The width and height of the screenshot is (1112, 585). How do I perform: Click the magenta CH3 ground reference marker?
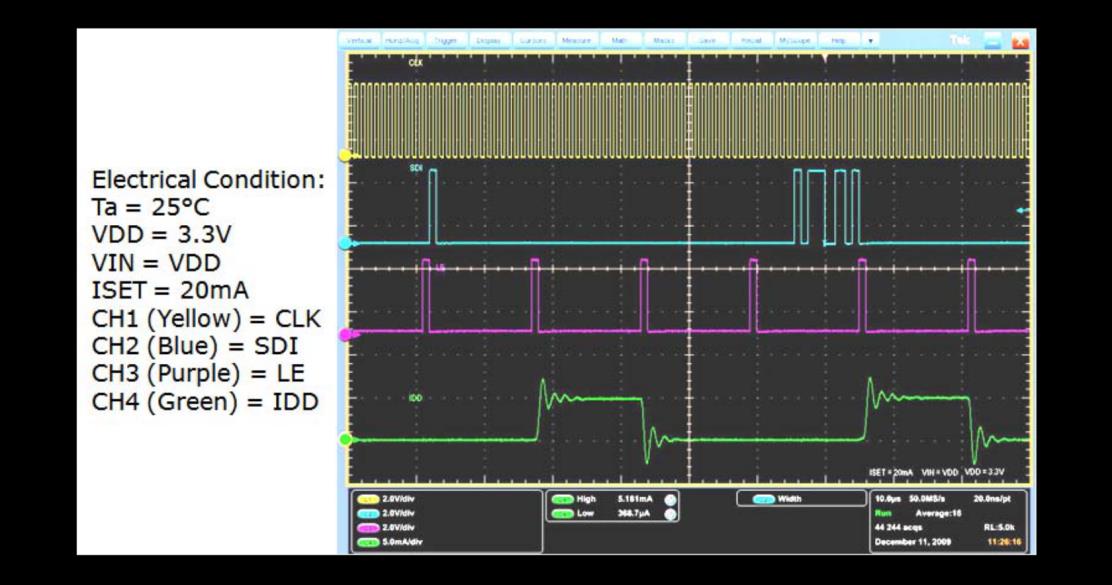click(346, 335)
